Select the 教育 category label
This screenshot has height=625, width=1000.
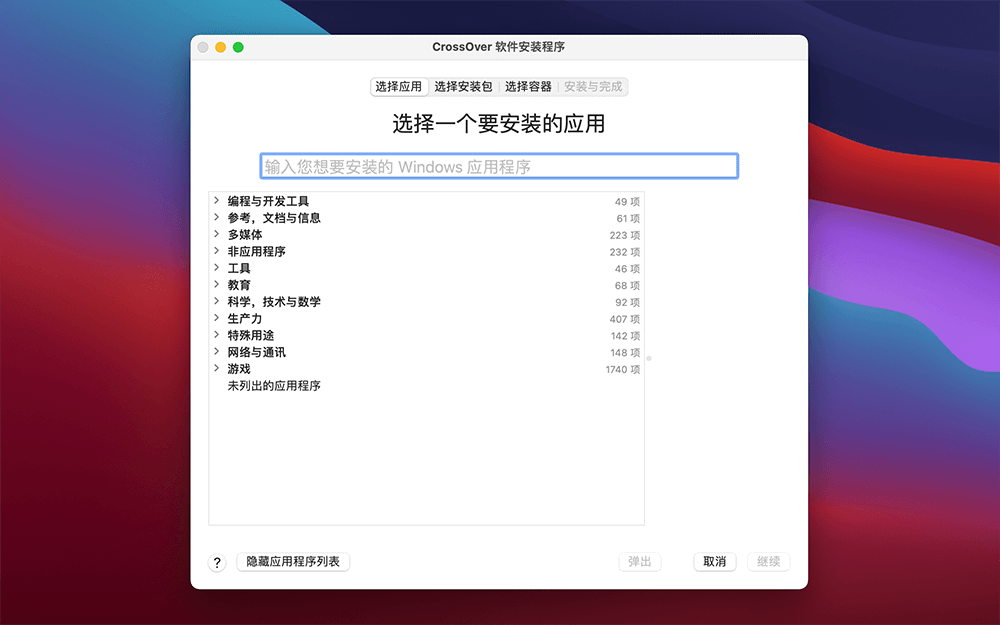click(239, 284)
